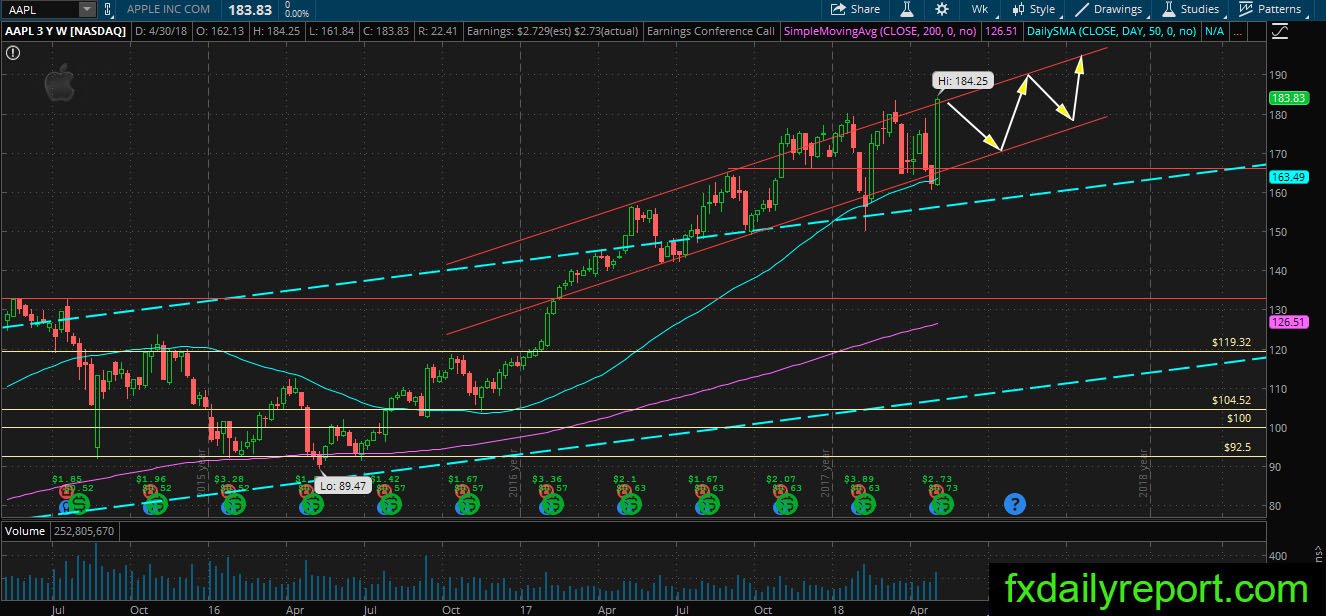This screenshot has width=1326, height=616.
Task: Select the $92.5 price level label
Action: click(1237, 447)
